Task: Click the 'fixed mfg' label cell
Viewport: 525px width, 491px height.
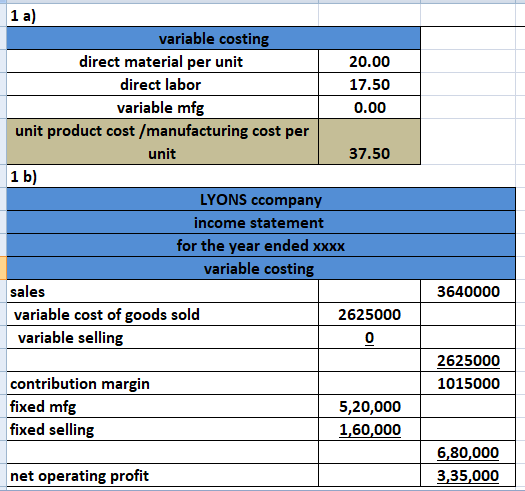Action: pyautogui.click(x=162, y=406)
